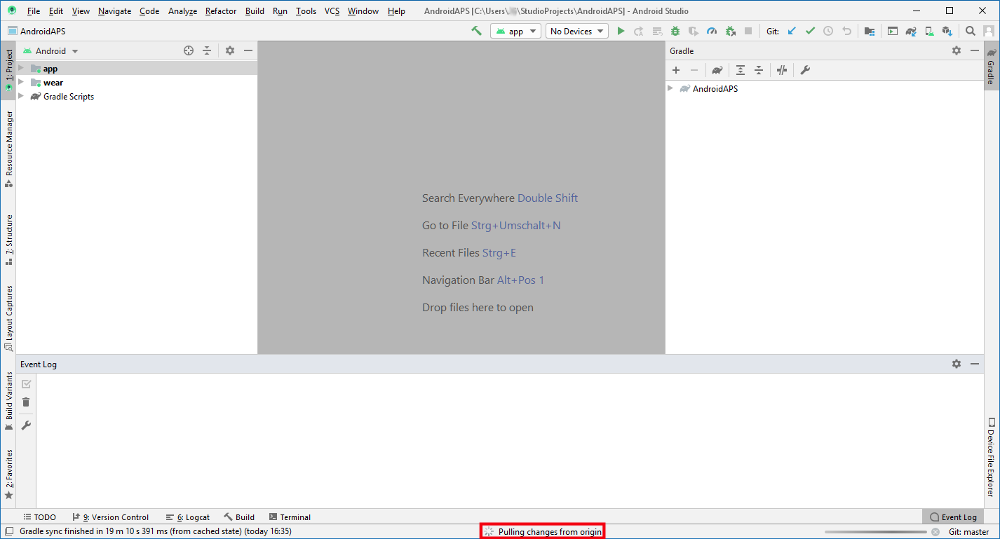Image resolution: width=1000 pixels, height=539 pixels.
Task: Click the Make Project hammer icon
Action: (x=476, y=31)
